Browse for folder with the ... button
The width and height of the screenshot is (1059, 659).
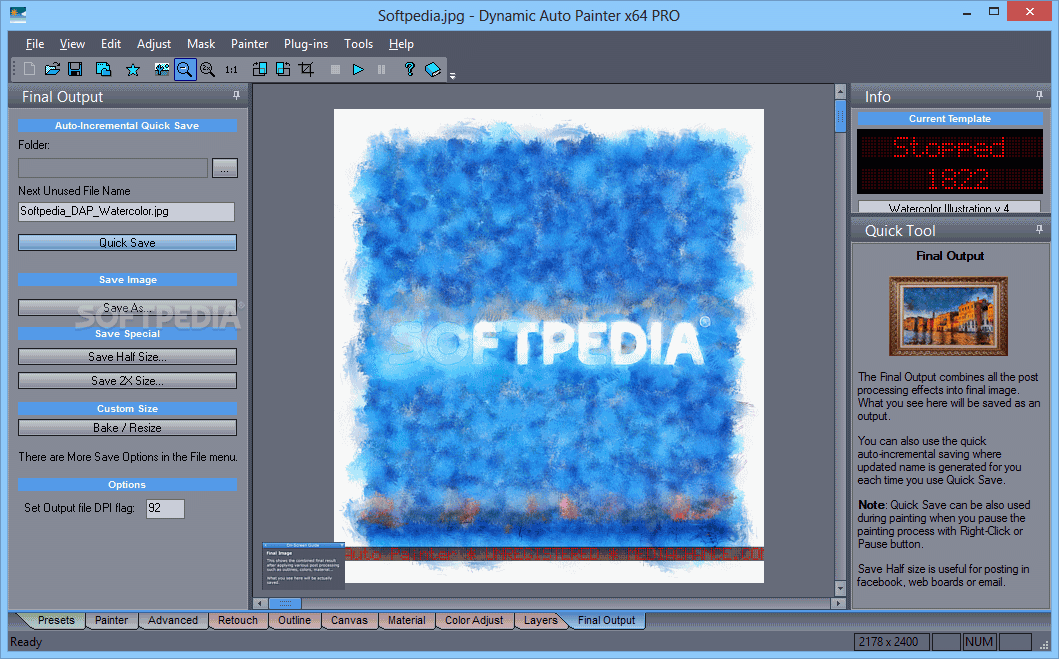(x=225, y=168)
